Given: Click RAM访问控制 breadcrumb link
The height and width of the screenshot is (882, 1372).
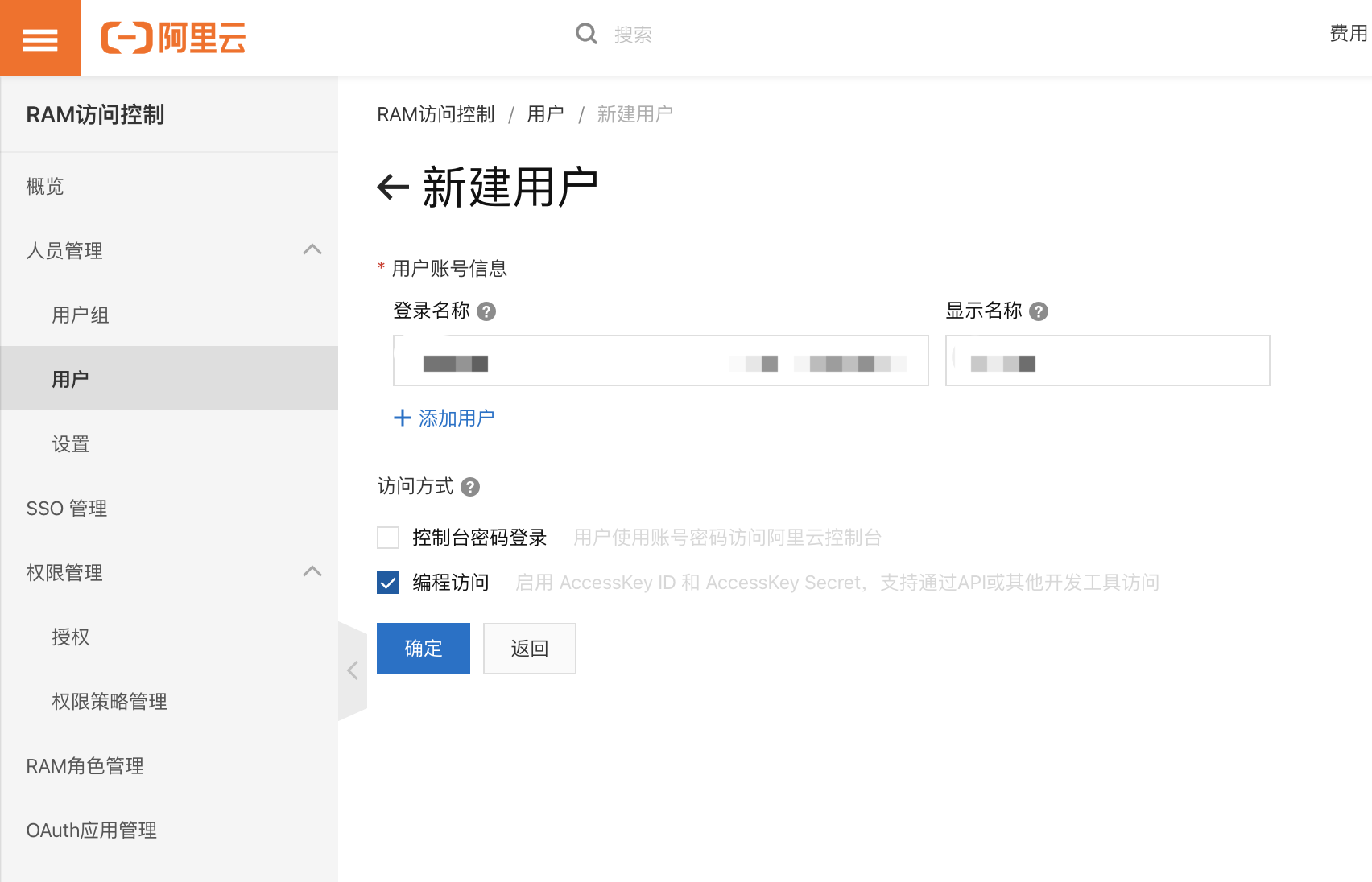Looking at the screenshot, I should 436,114.
